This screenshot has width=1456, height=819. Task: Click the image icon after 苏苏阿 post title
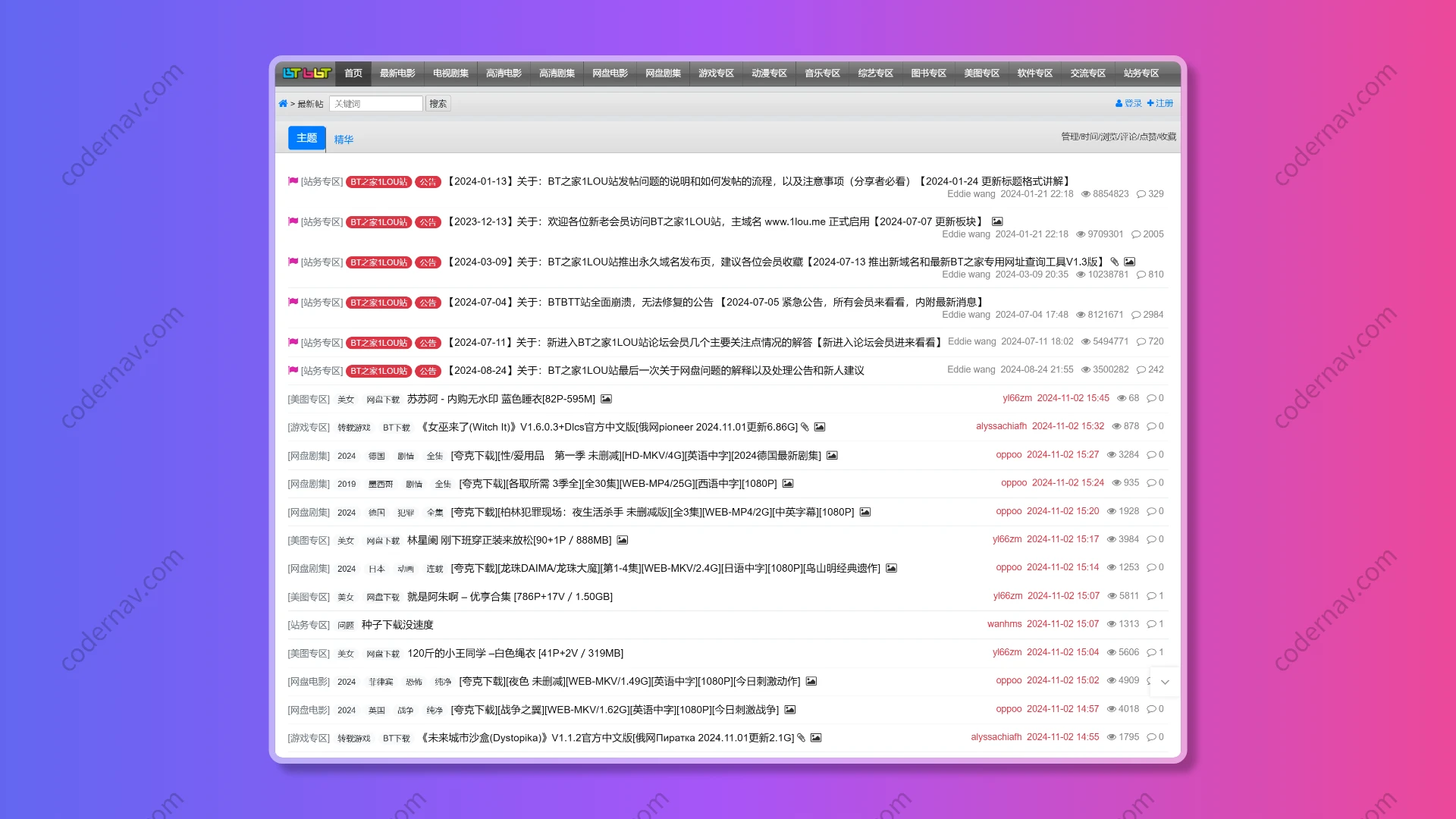point(606,399)
